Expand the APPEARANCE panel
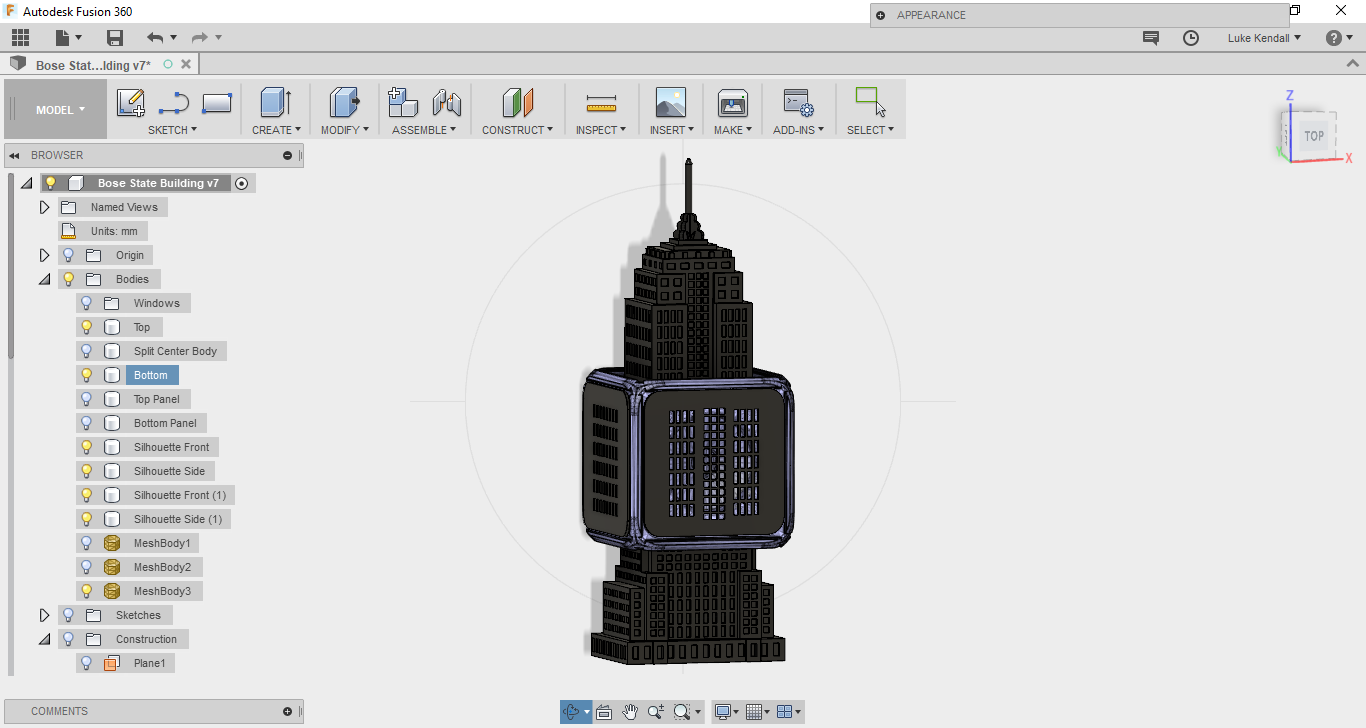Screen dimensions: 1366x728 (x=880, y=15)
